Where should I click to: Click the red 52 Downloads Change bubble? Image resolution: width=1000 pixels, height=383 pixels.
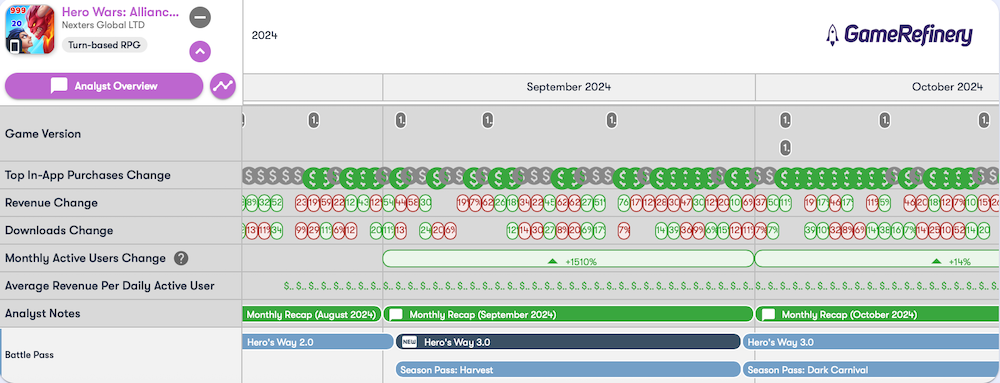pos(959,231)
